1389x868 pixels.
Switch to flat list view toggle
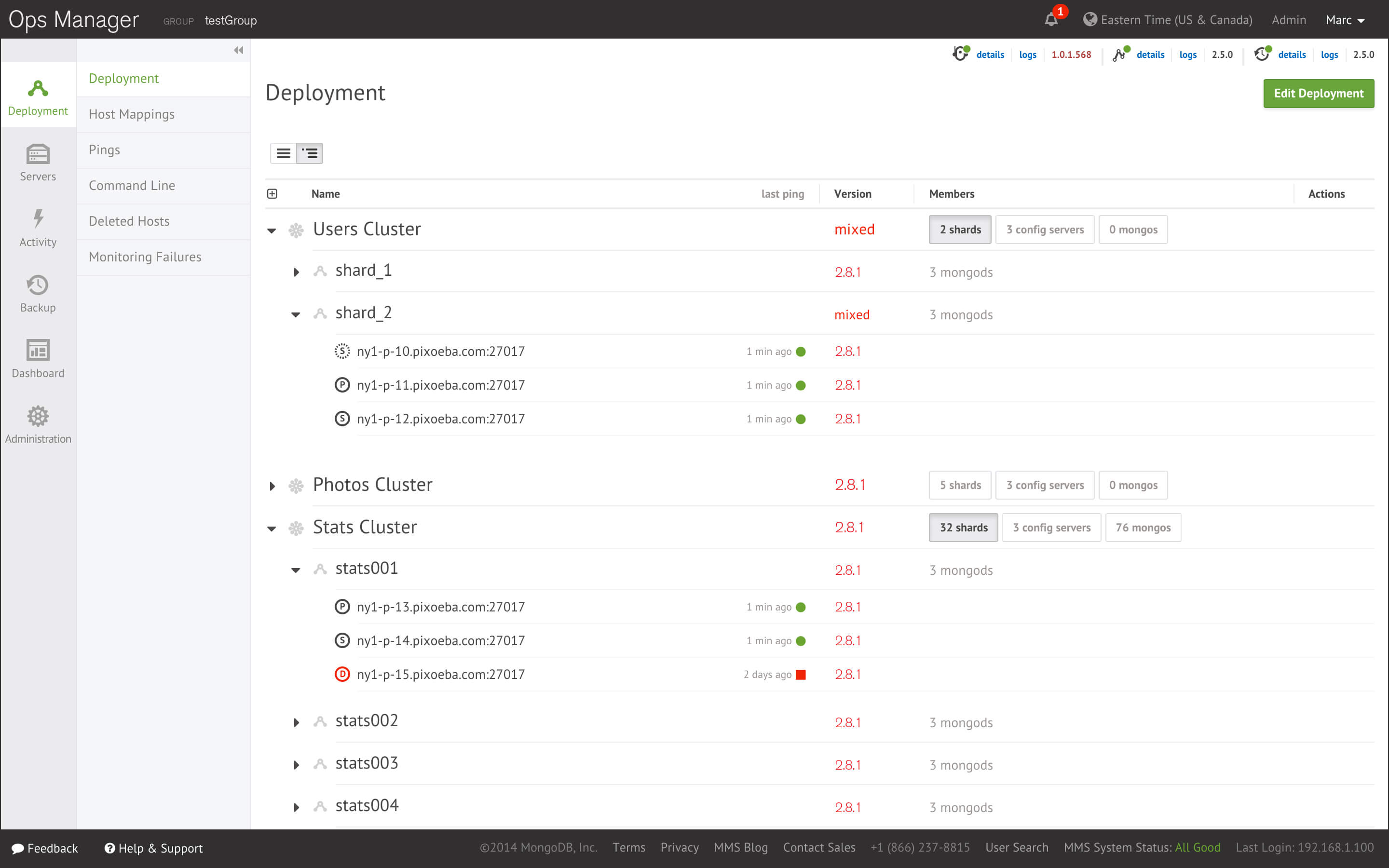point(284,153)
